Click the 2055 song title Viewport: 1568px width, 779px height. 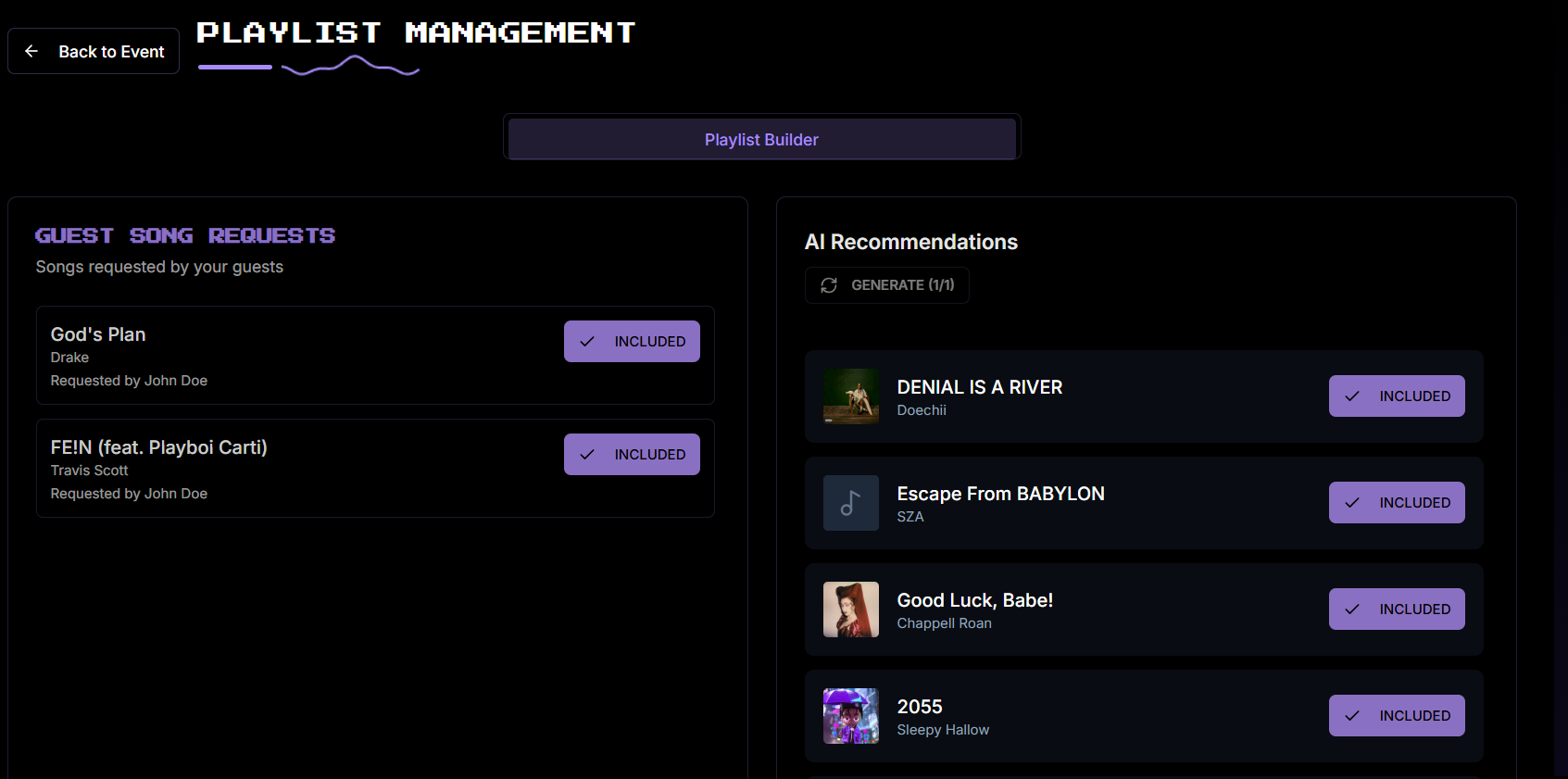(920, 707)
